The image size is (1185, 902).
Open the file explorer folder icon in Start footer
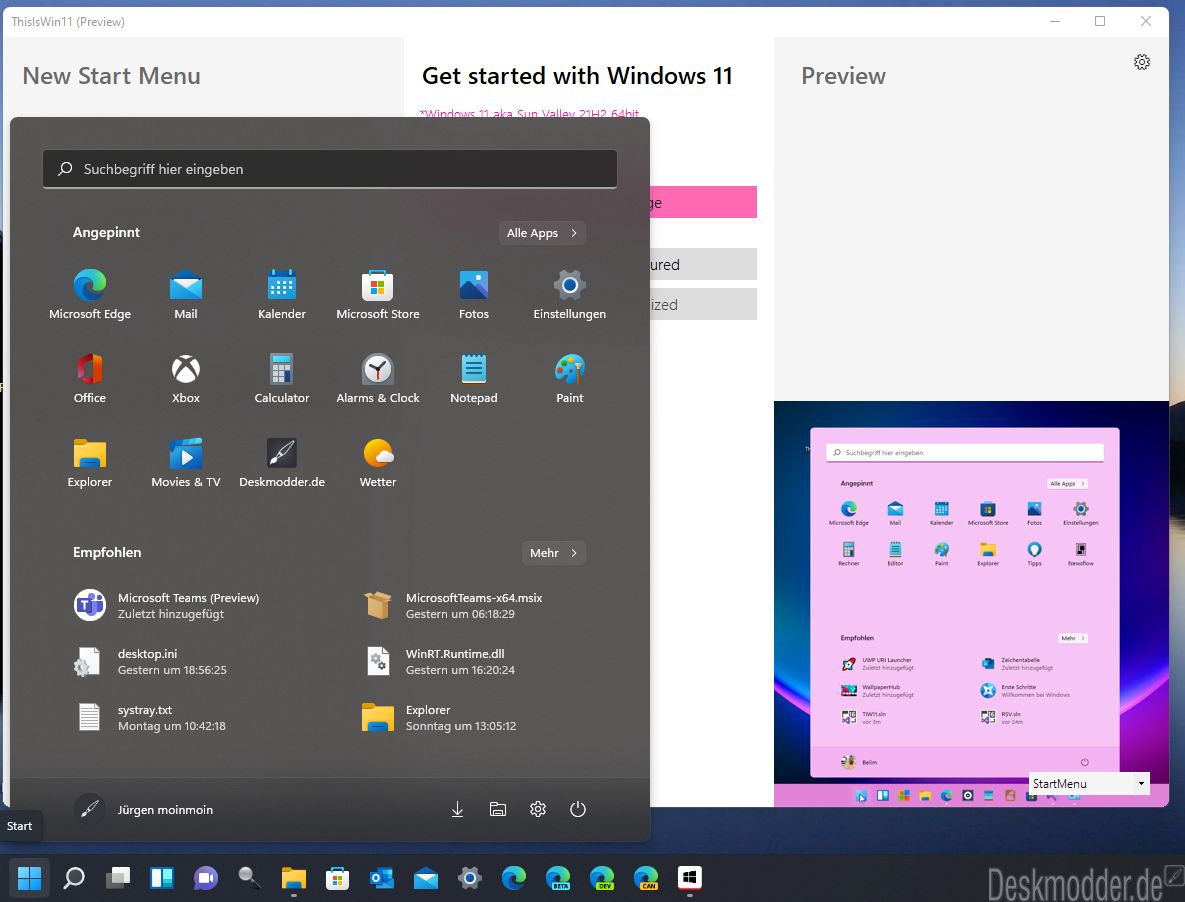click(498, 809)
